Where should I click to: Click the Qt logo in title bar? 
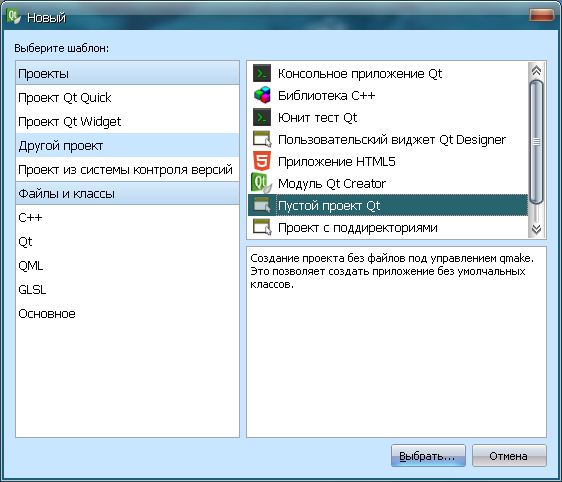coord(14,16)
